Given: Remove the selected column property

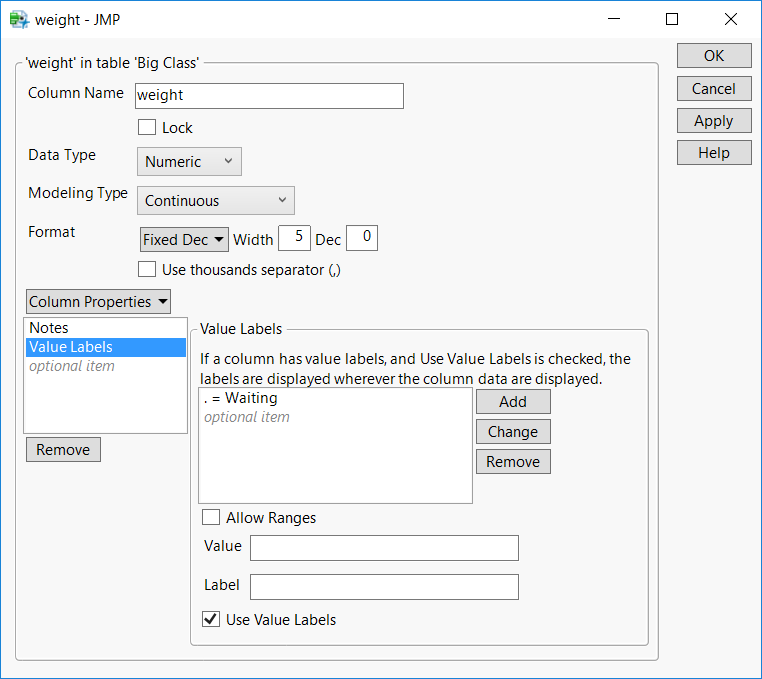Looking at the screenshot, I should tap(63, 450).
